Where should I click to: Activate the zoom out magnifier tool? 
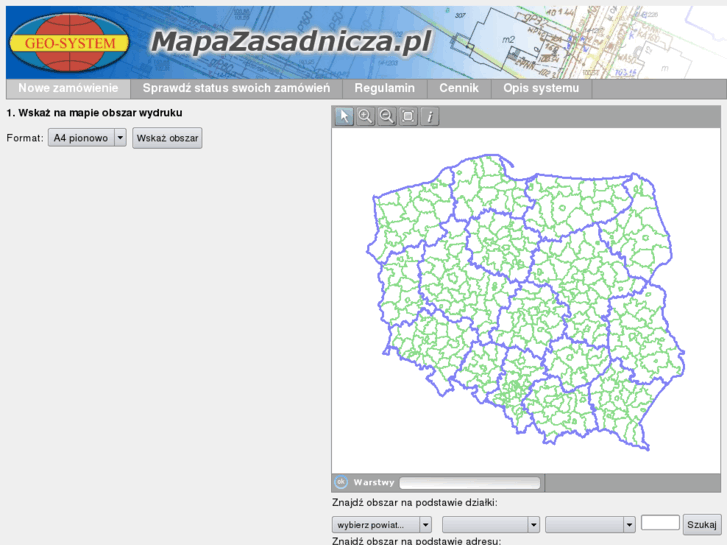coord(387,116)
